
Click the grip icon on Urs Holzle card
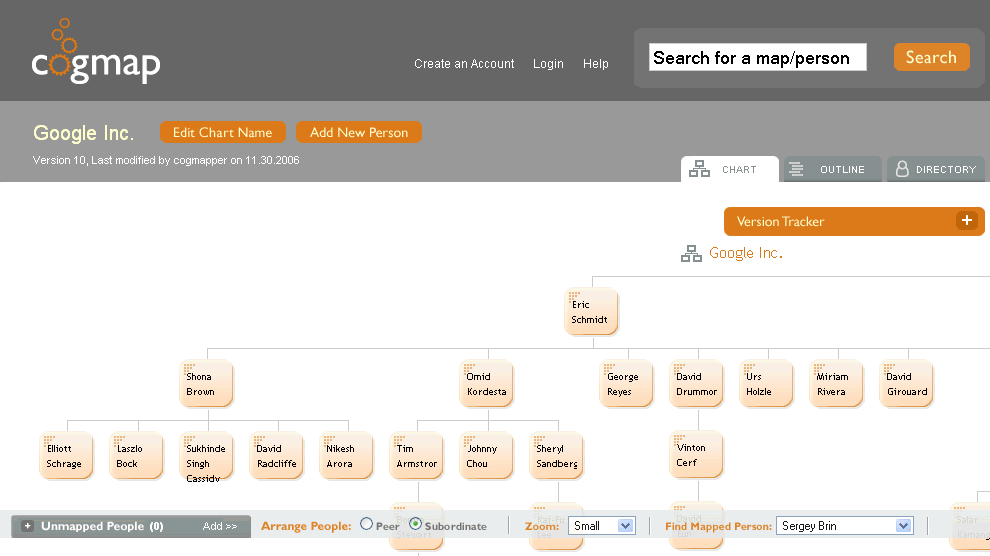tap(750, 368)
